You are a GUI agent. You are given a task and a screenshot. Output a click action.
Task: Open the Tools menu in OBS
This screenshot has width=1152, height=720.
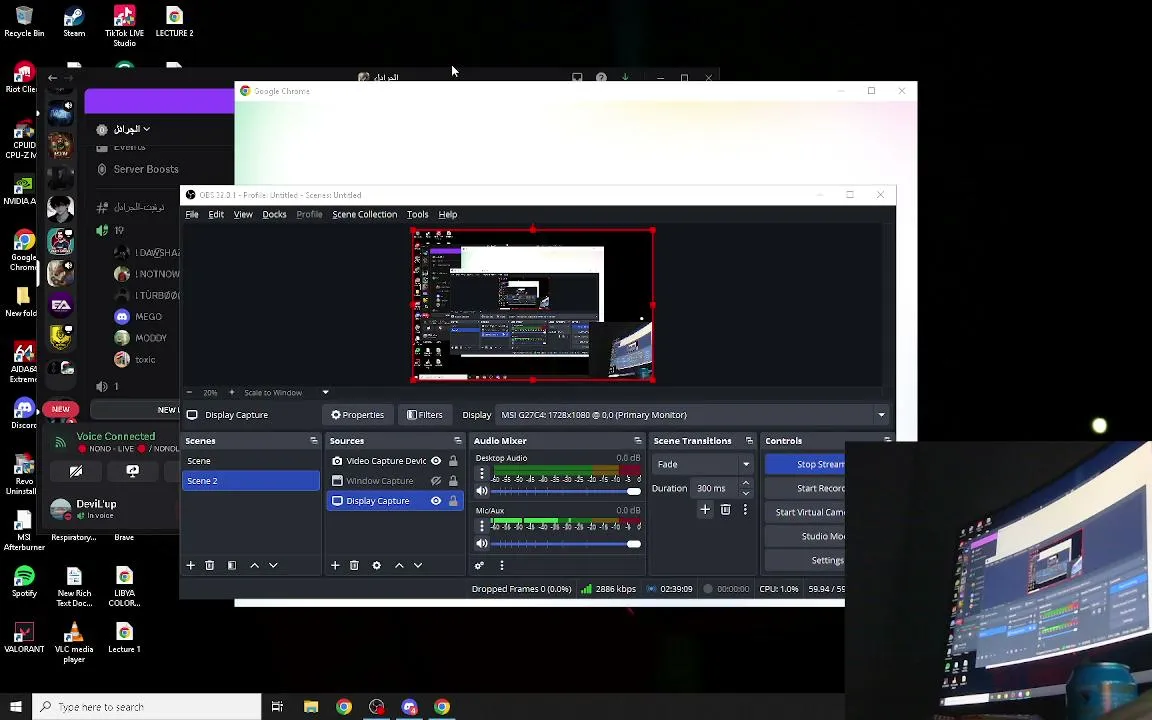click(417, 215)
